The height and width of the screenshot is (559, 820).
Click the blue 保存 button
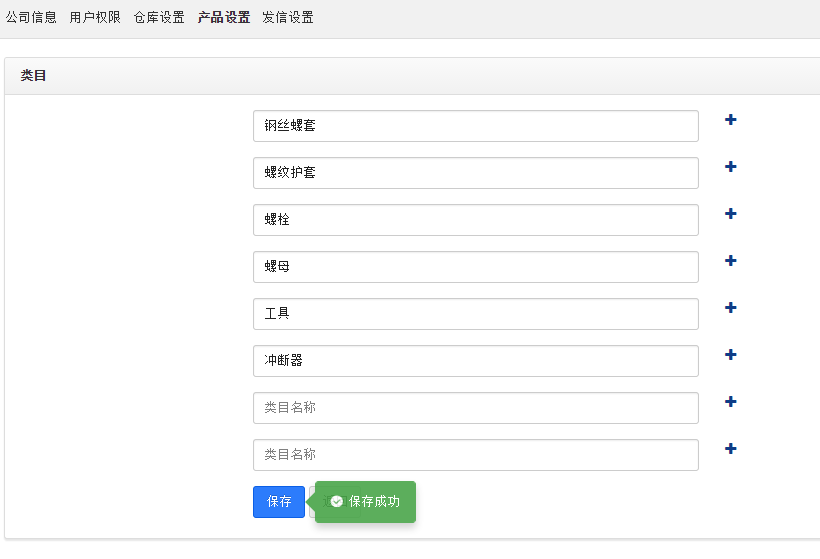tap(279, 502)
